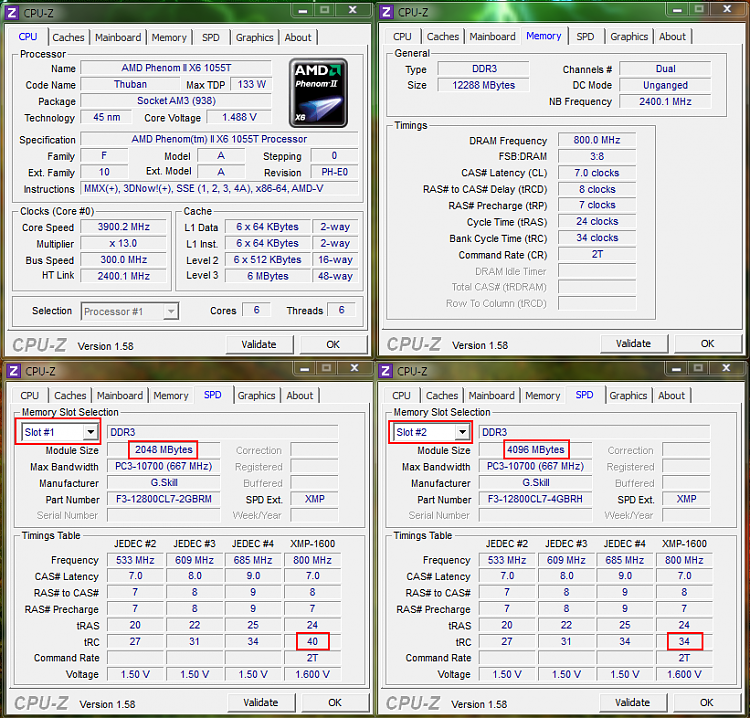The width and height of the screenshot is (750, 718).
Task: Open Graphics tab in the Memory window
Action: click(629, 36)
